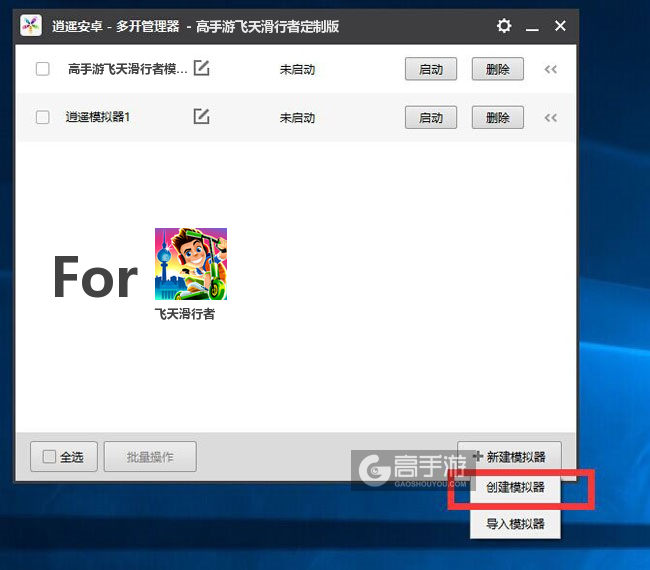Click the 飞天滑行者 game thumbnail
This screenshot has width=650, height=570.
pos(191,264)
